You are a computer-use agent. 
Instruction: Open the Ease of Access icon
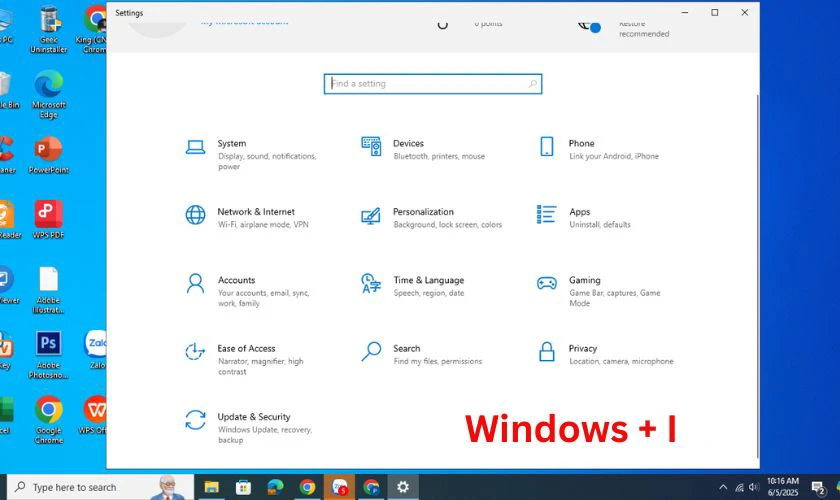point(195,352)
